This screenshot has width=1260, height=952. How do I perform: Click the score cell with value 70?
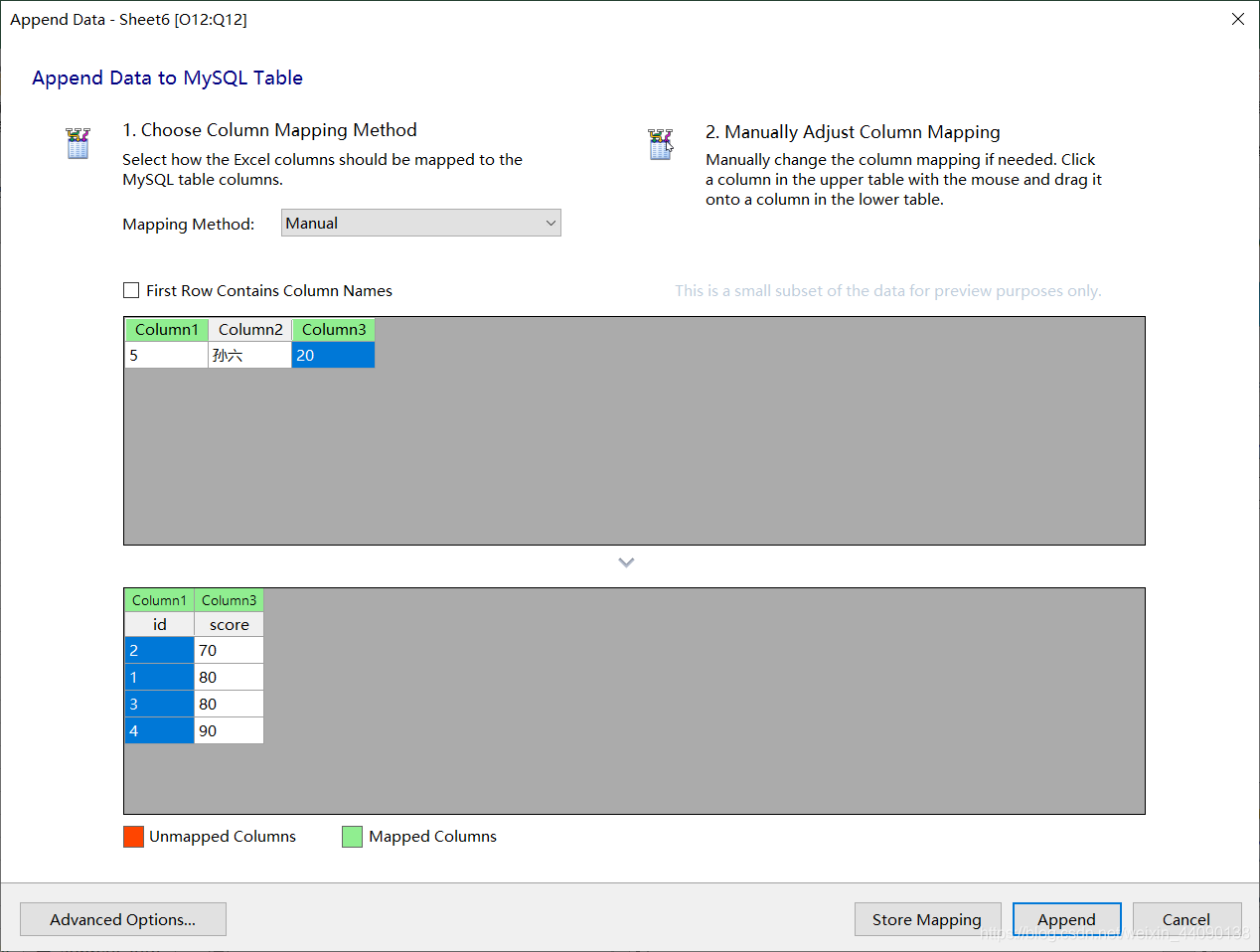(230, 650)
